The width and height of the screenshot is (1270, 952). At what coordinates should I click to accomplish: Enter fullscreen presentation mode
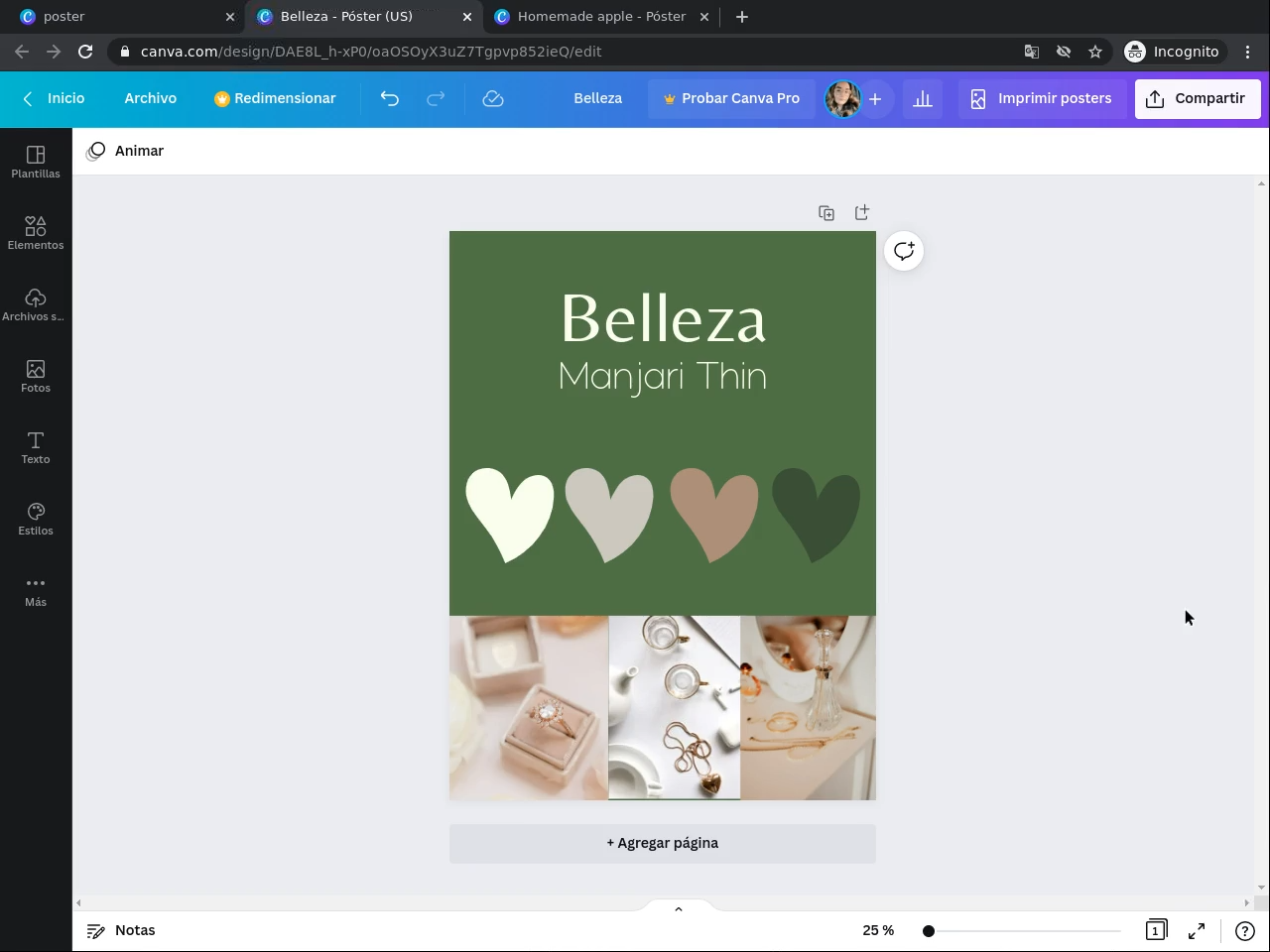(1197, 930)
